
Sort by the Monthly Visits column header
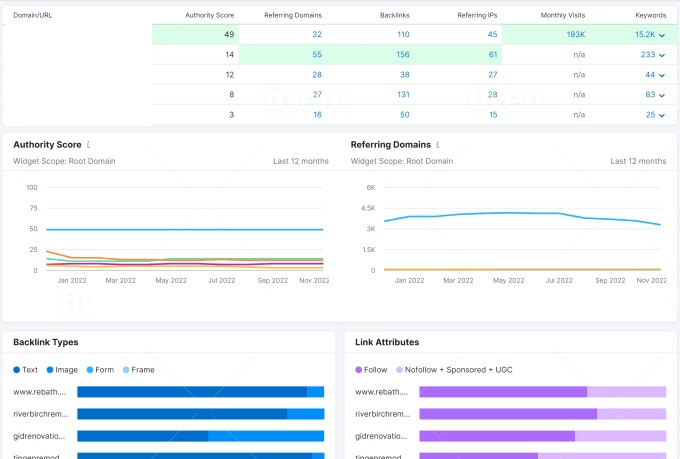[x=563, y=16]
